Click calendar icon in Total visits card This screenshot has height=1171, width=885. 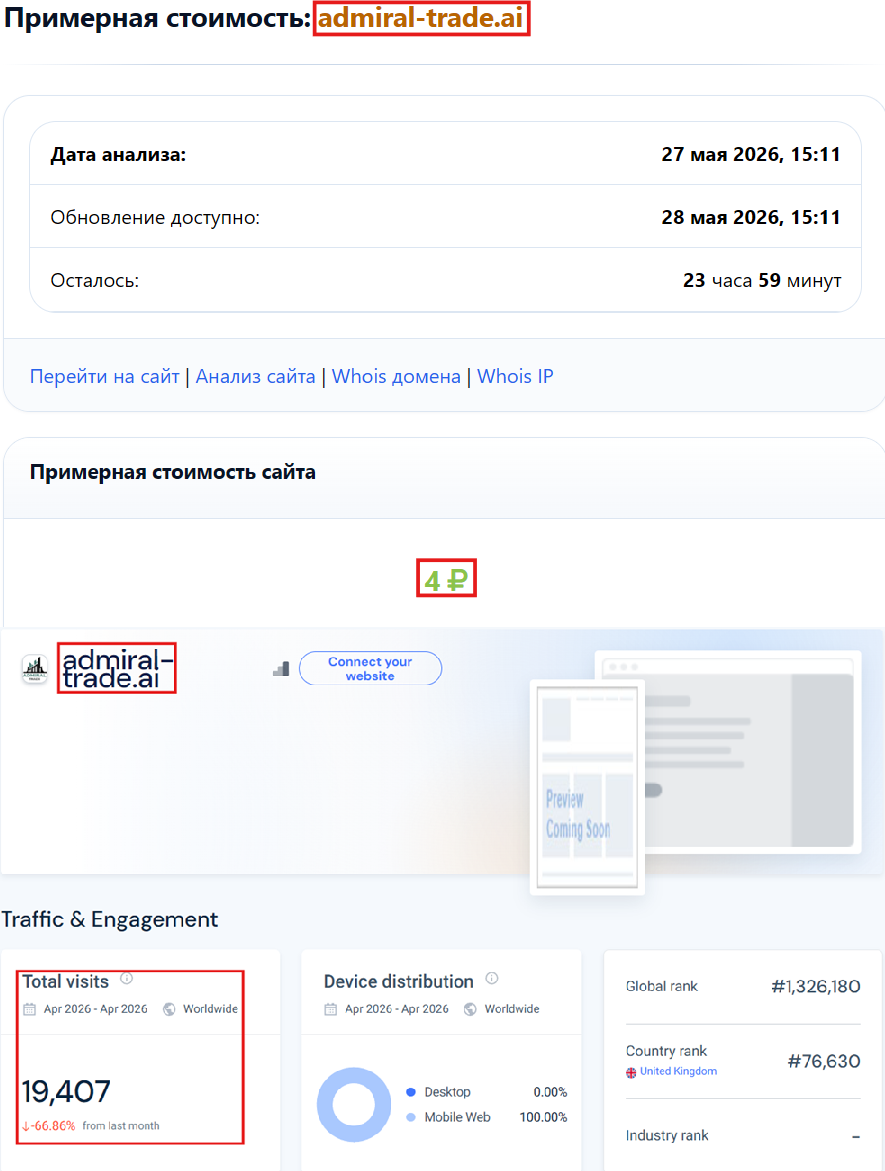pos(30,1010)
